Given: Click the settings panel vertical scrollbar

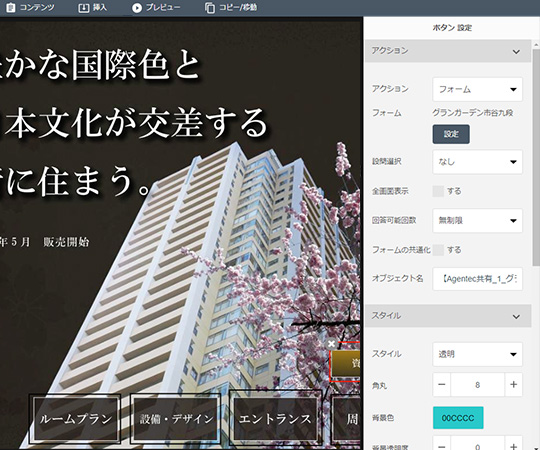Looking at the screenshot, I should (536, 157).
